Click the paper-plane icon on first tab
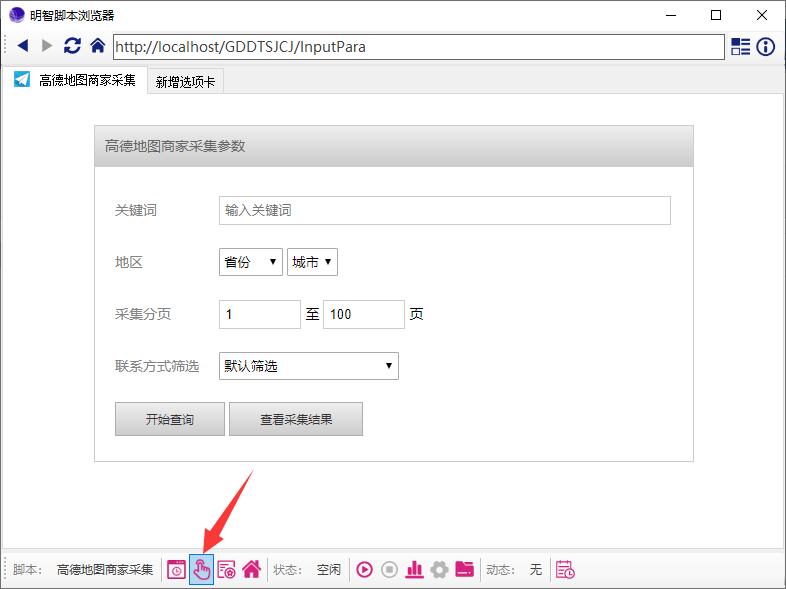This screenshot has width=786, height=589. (22, 79)
